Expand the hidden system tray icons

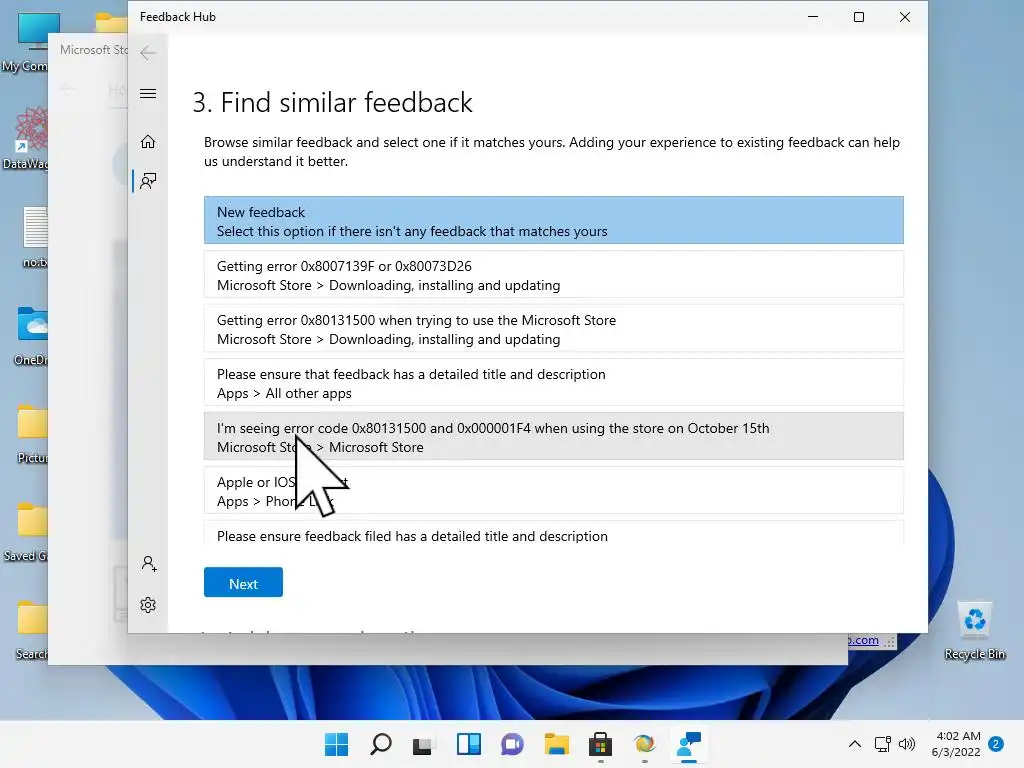854,744
